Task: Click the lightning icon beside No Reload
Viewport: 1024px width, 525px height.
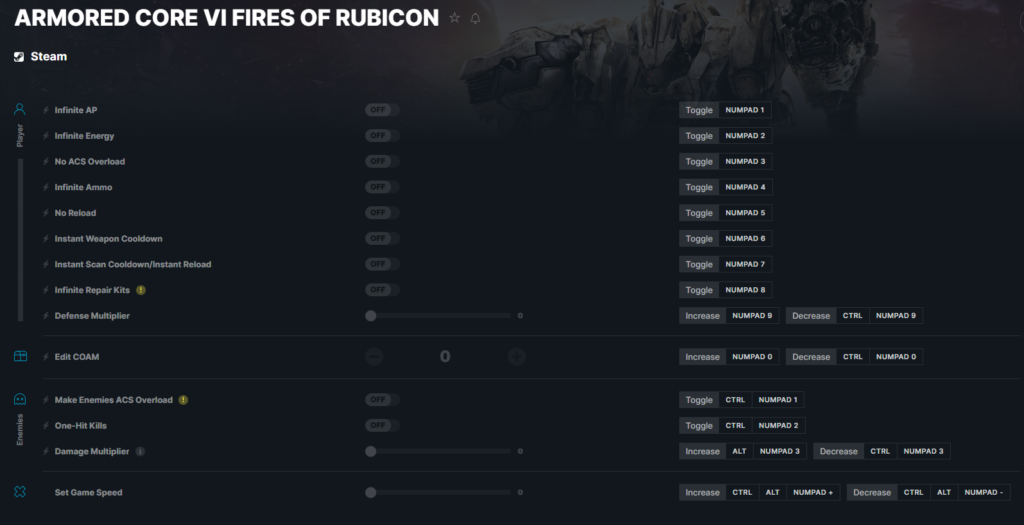Action: 46,213
